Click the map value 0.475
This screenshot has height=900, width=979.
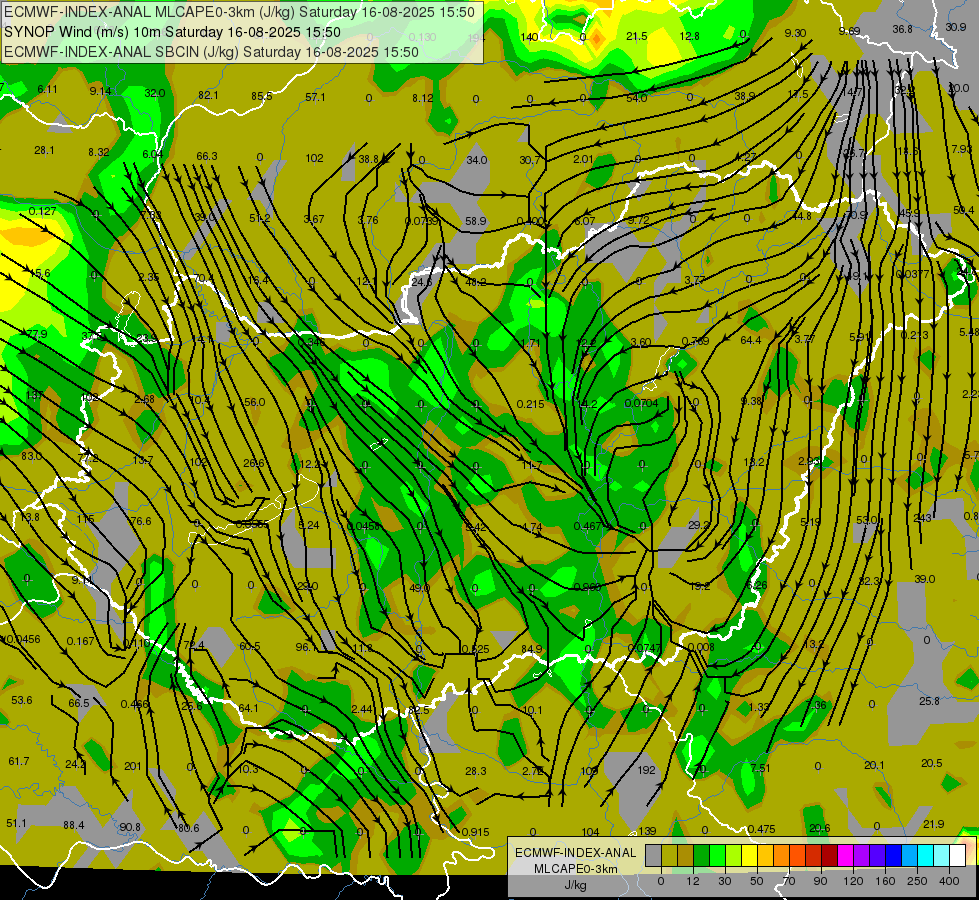click(761, 829)
